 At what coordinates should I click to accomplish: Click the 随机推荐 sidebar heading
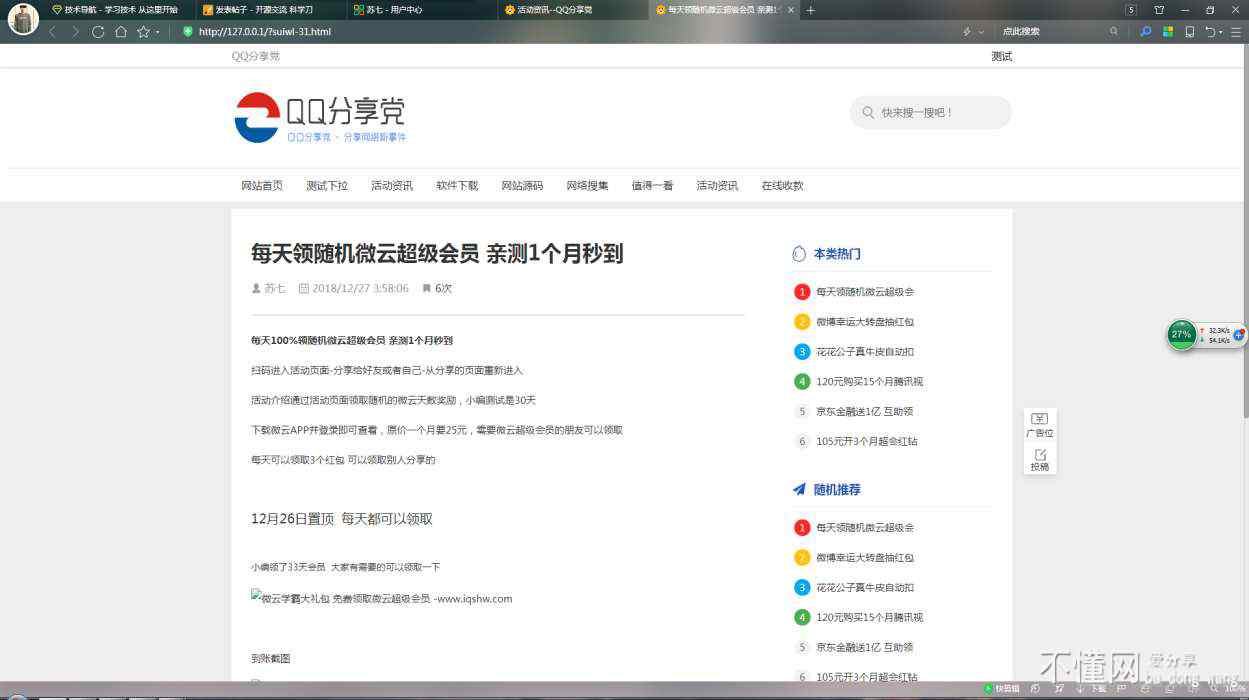tap(837, 490)
